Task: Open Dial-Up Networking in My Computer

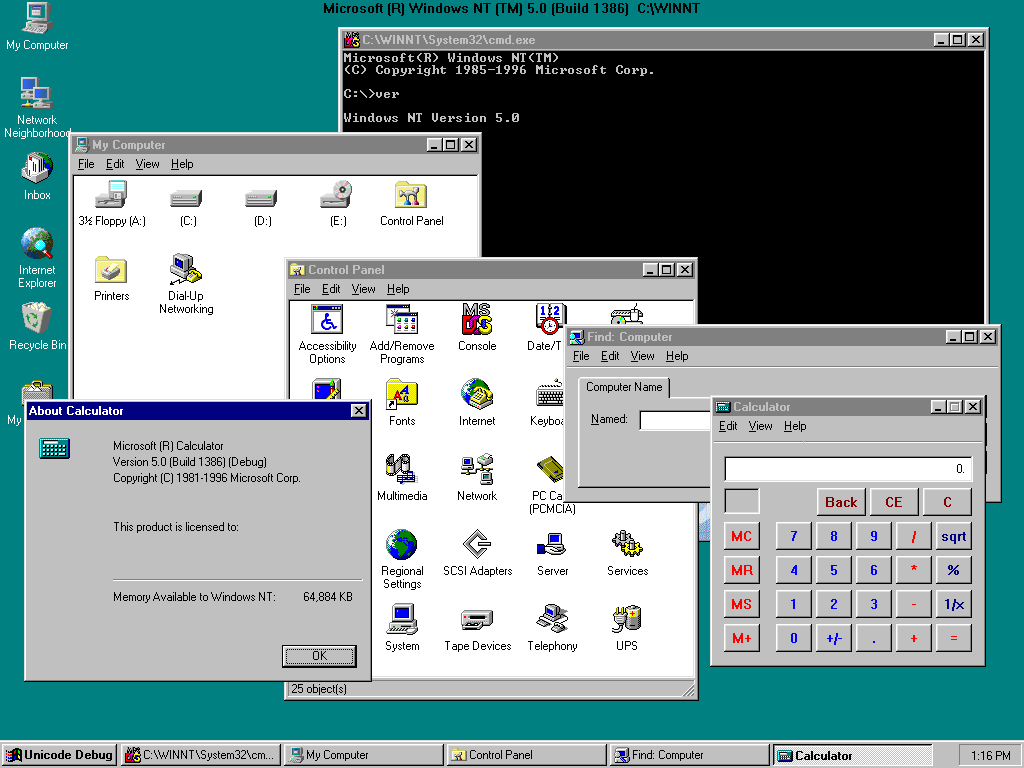Action: (186, 268)
